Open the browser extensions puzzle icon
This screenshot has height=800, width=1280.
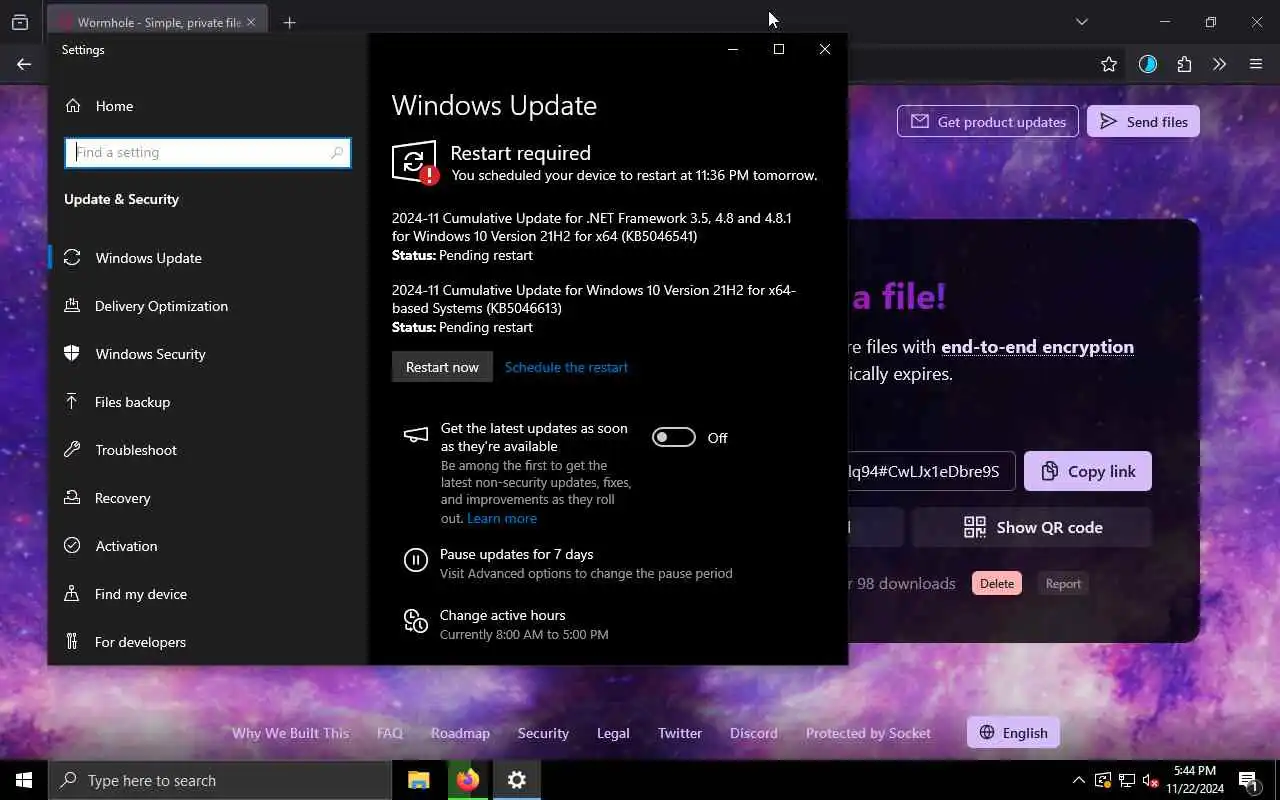[x=1184, y=64]
